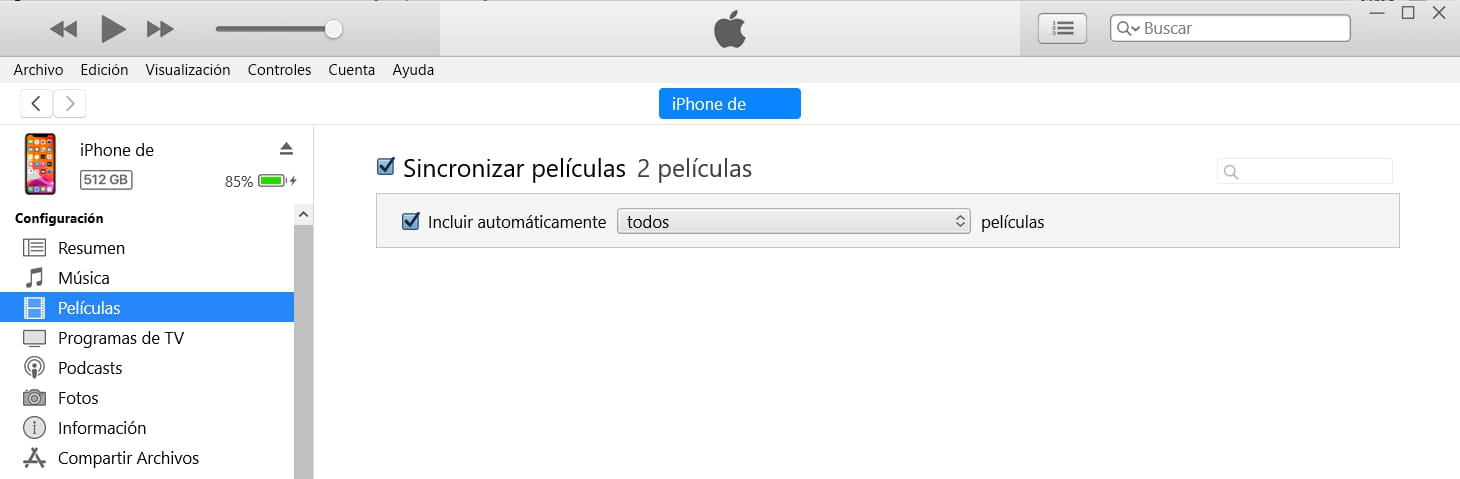Open Música in the sidebar
The height and width of the screenshot is (479, 1460).
tap(84, 278)
